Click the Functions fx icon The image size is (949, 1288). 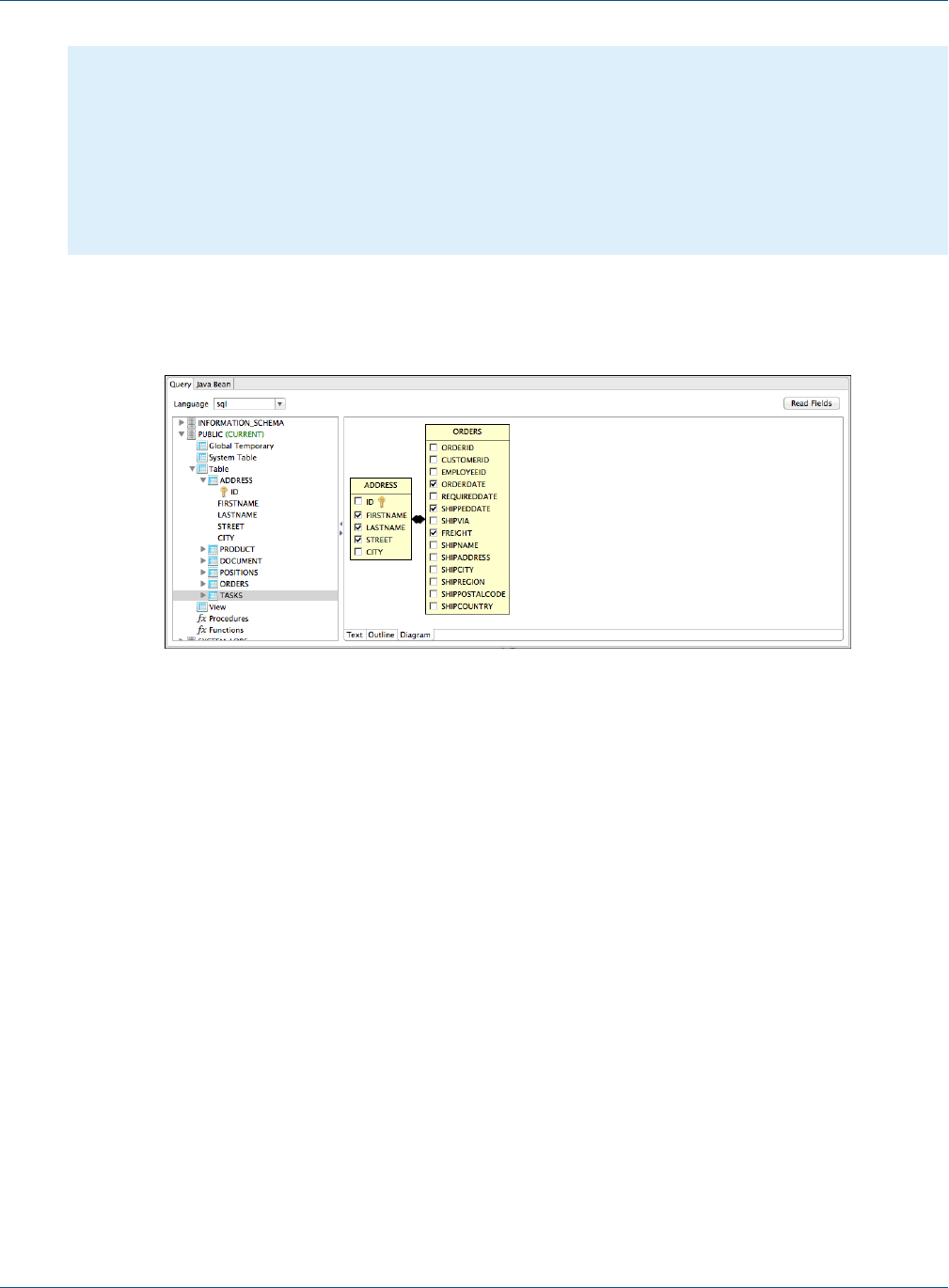pyautogui.click(x=201, y=630)
